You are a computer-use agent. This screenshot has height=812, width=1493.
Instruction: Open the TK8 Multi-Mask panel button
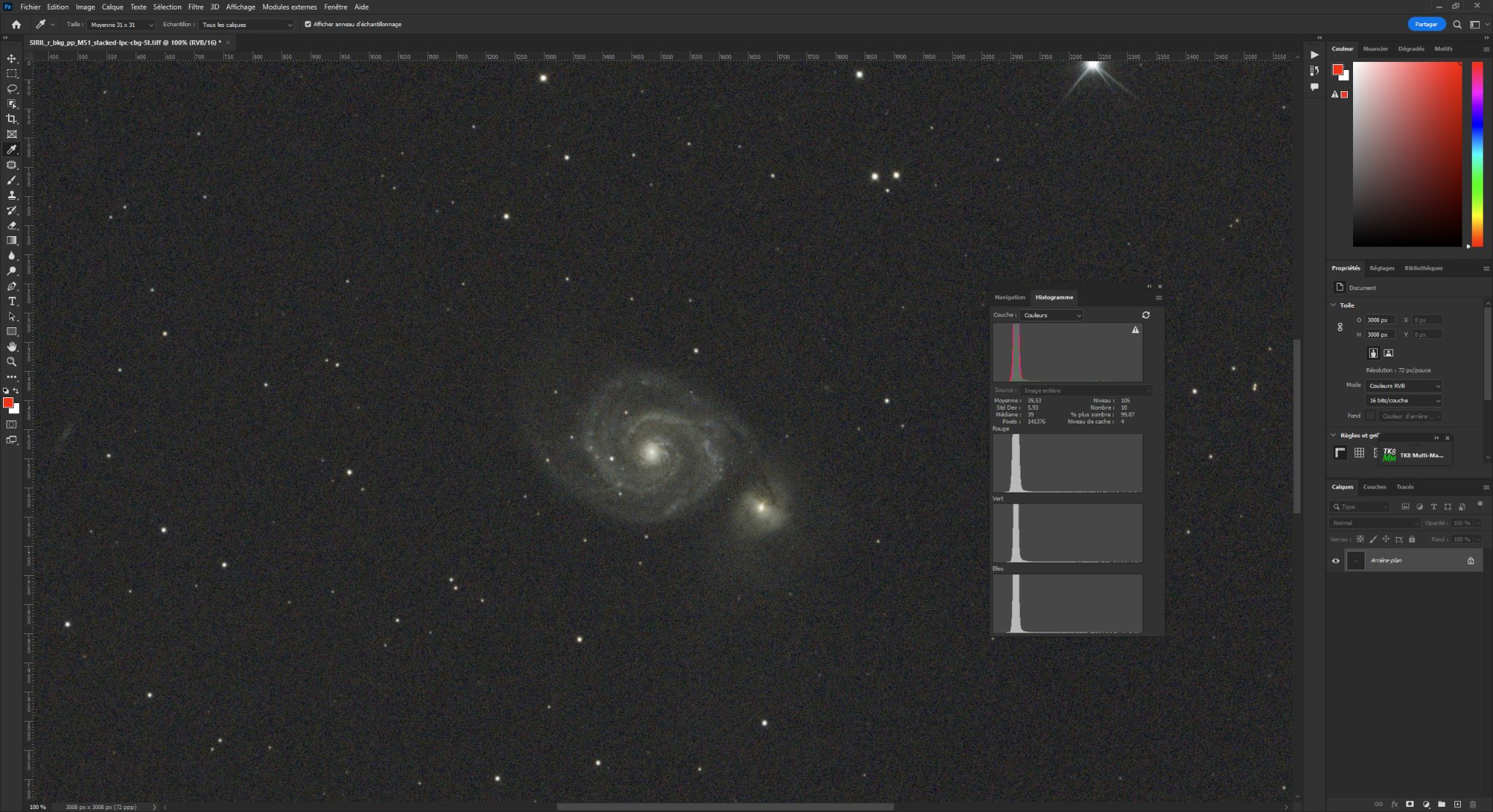click(1414, 455)
